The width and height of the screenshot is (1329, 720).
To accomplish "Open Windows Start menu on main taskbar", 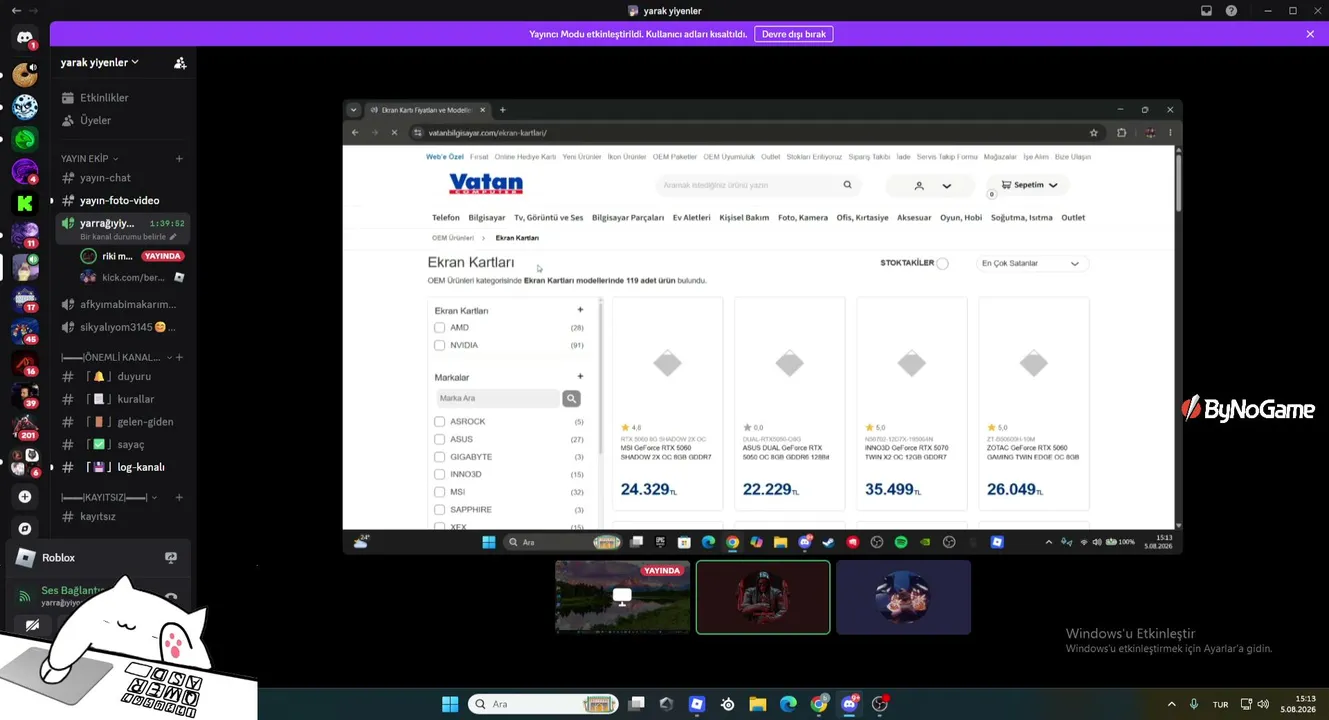I will pyautogui.click(x=450, y=704).
